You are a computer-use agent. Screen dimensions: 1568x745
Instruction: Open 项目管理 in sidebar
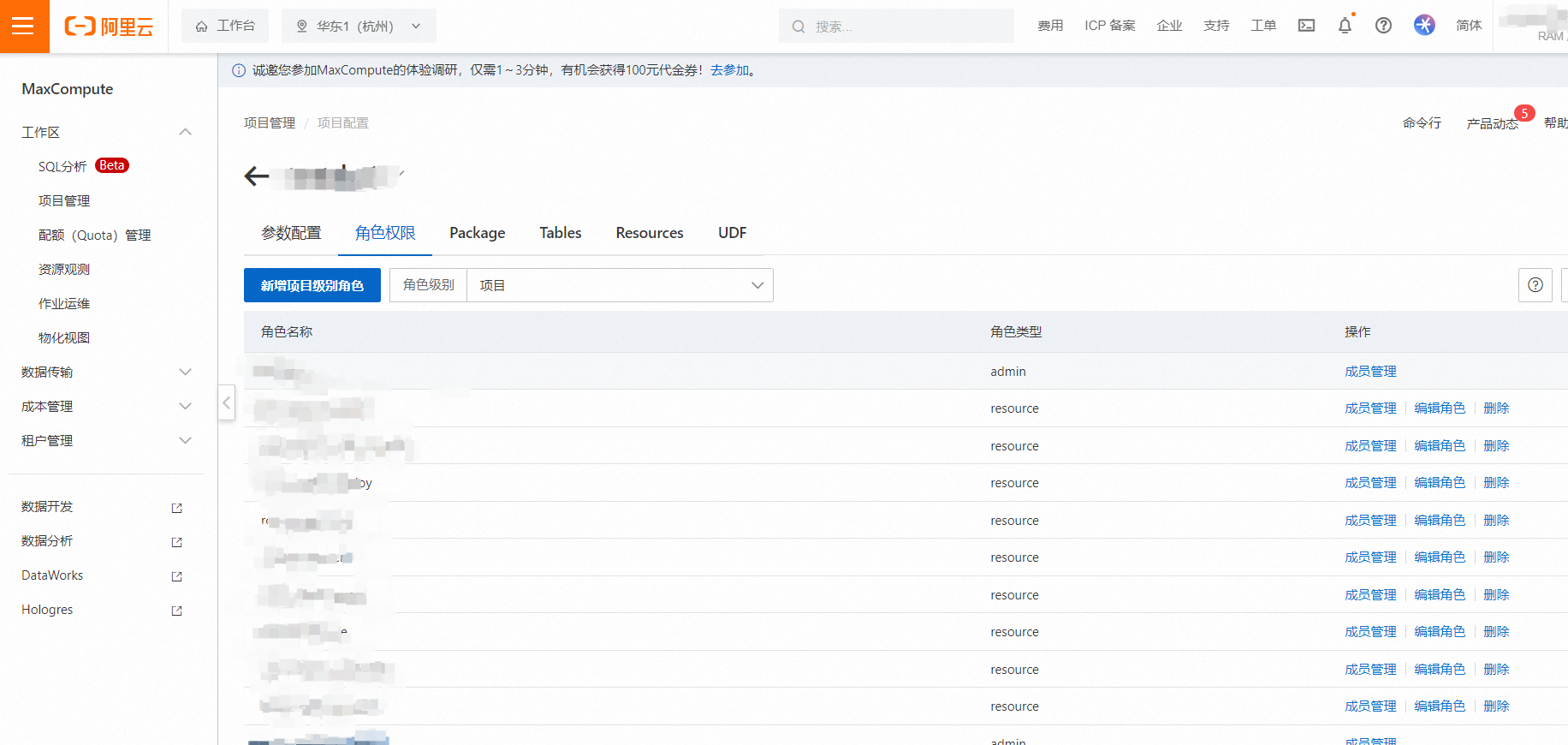pos(64,200)
